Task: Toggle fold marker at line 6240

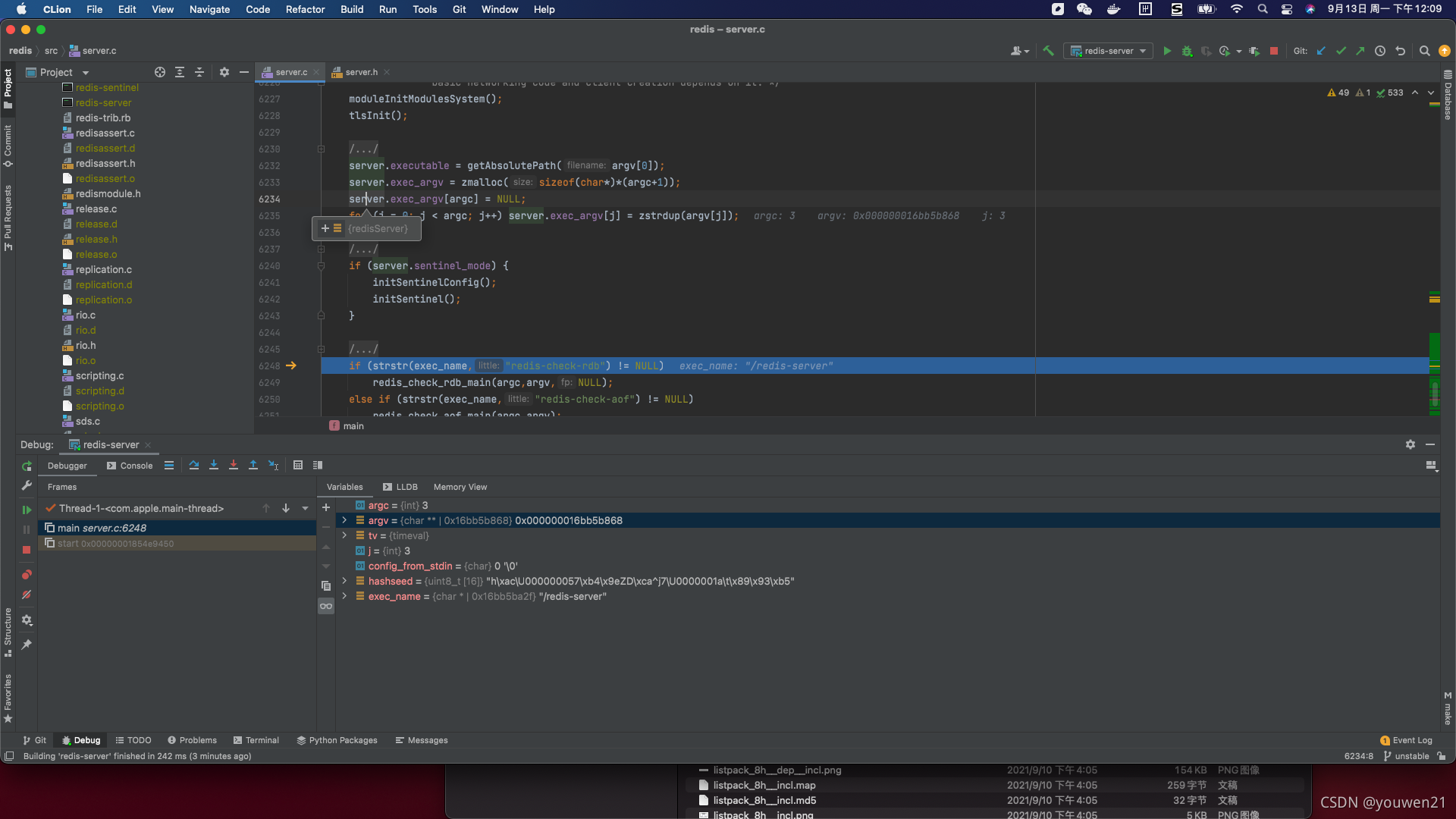Action: click(321, 265)
